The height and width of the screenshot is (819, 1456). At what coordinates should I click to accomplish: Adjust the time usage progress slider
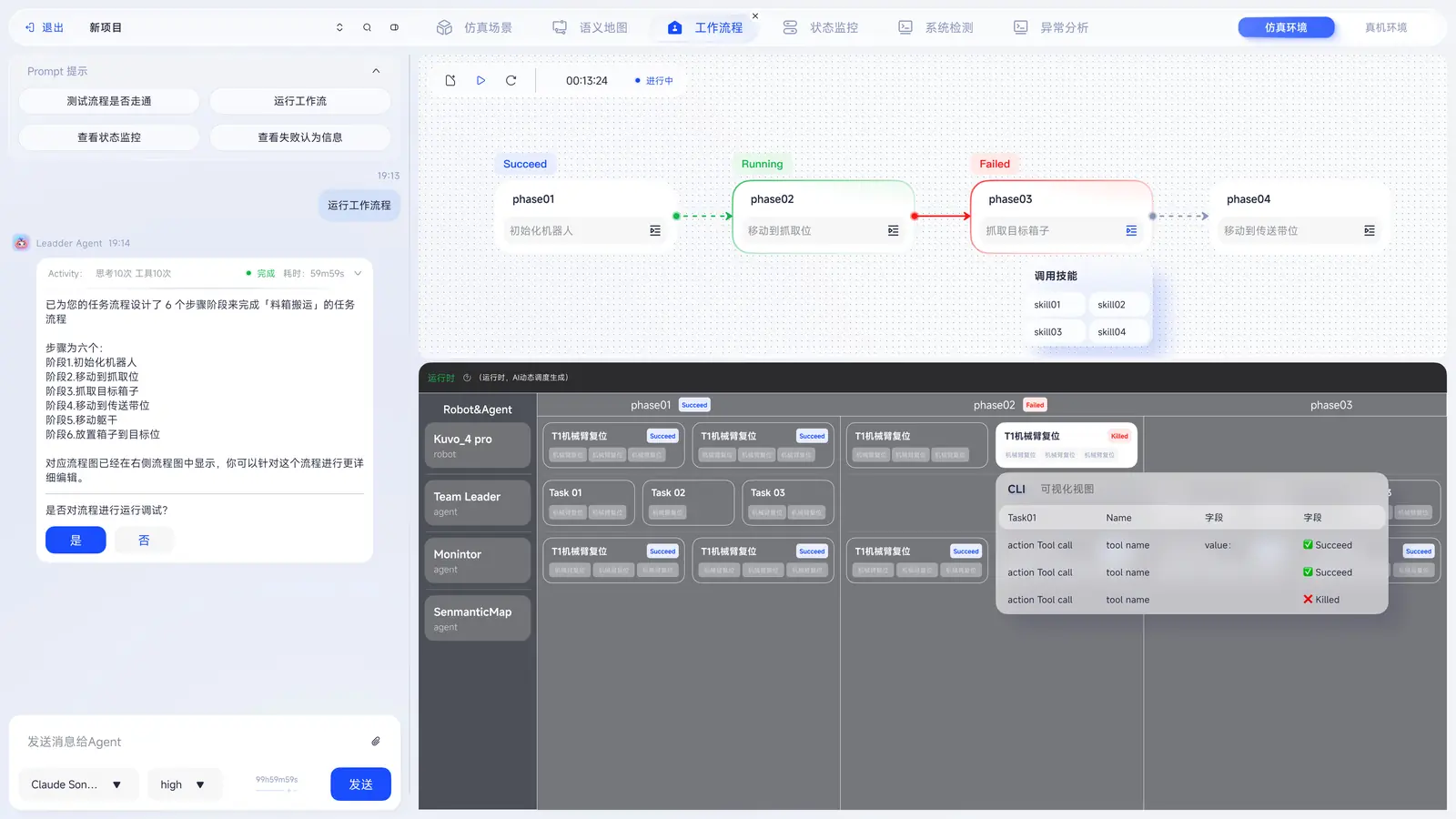tap(277, 790)
